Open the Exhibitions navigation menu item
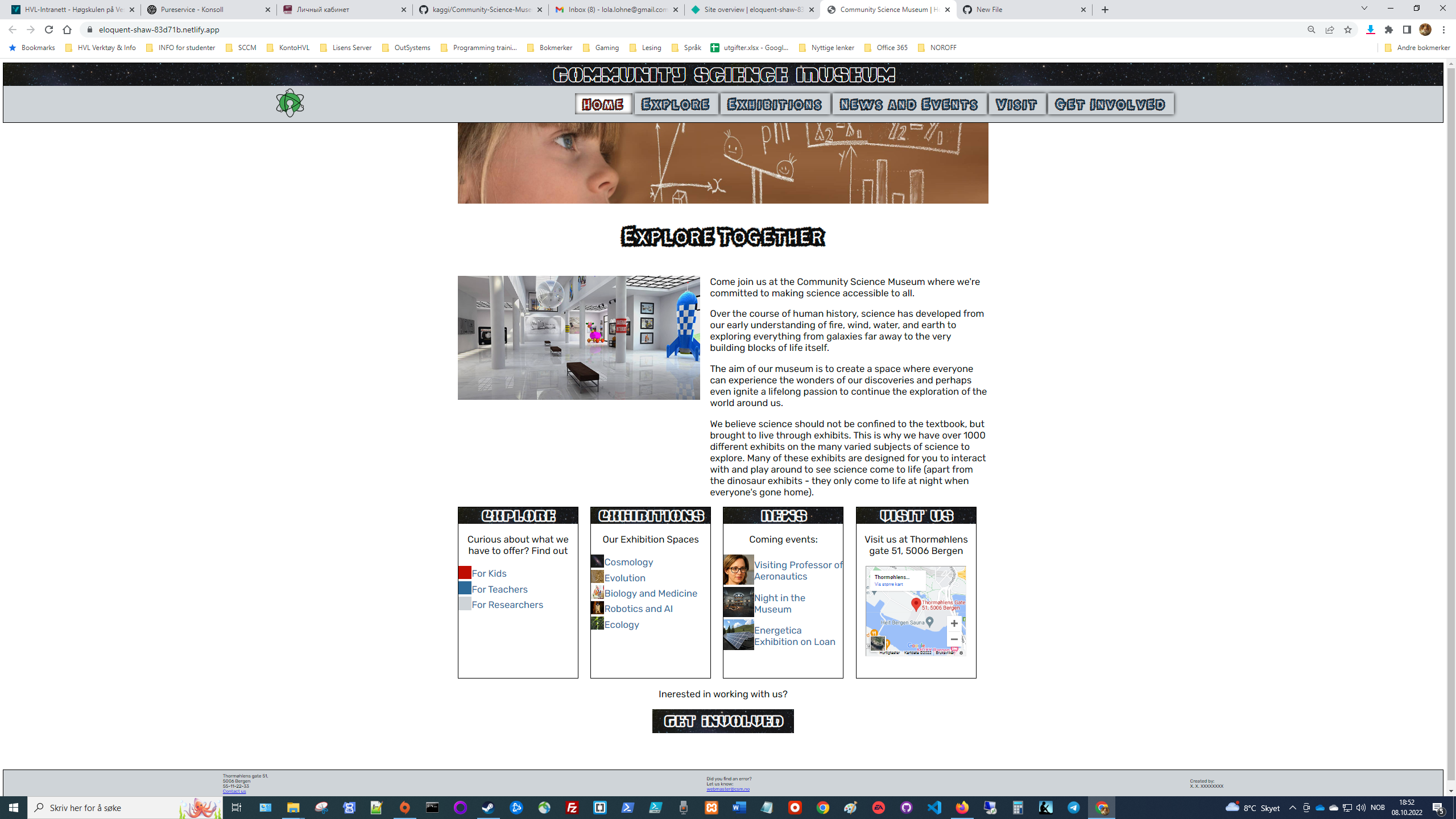The image size is (1456, 819). pos(775,104)
